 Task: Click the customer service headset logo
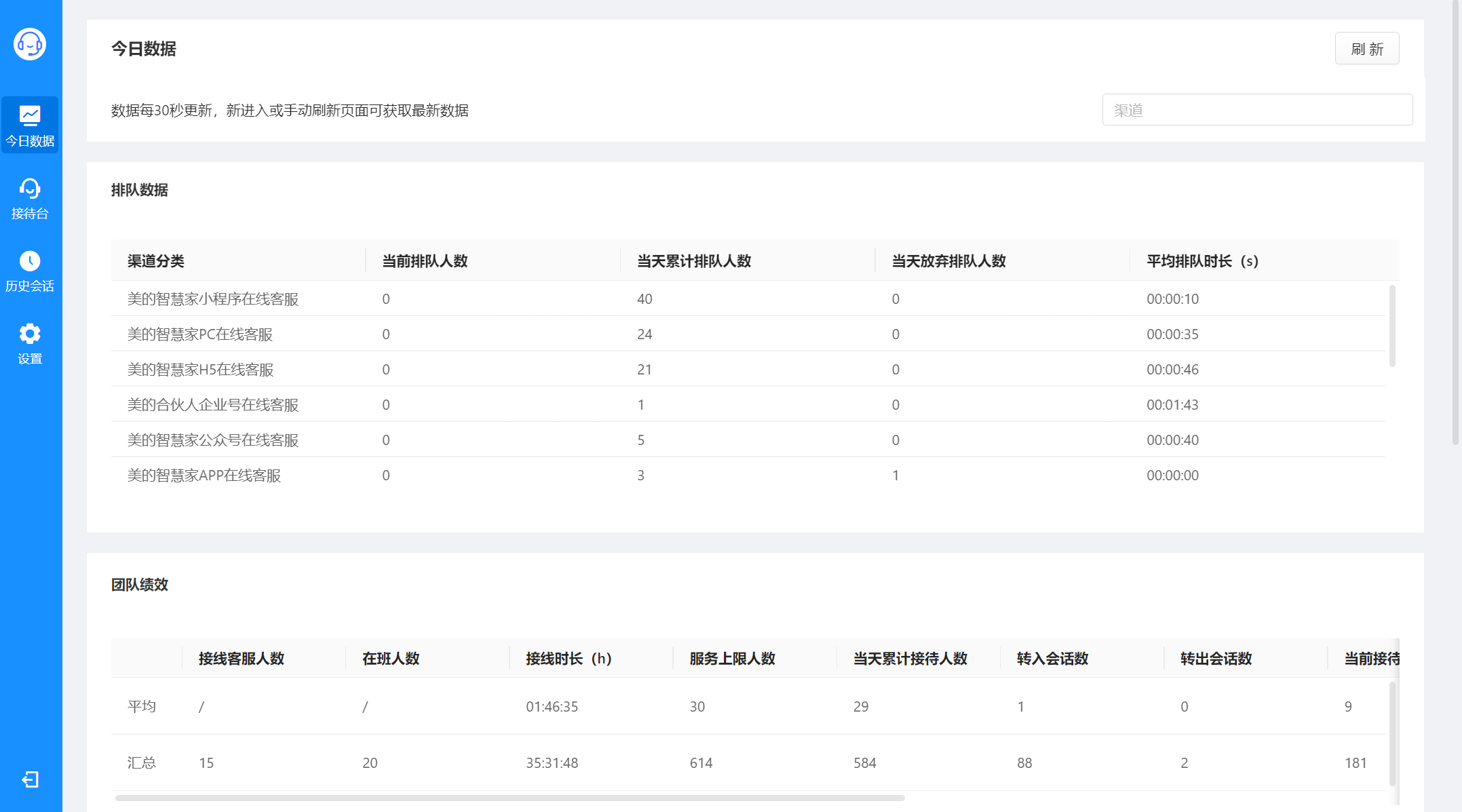(x=30, y=44)
